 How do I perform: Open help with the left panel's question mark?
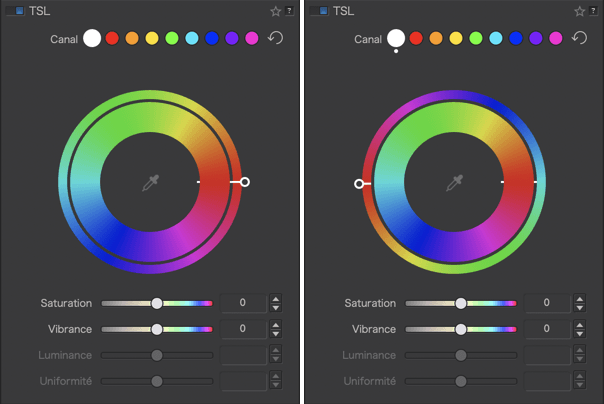290,11
